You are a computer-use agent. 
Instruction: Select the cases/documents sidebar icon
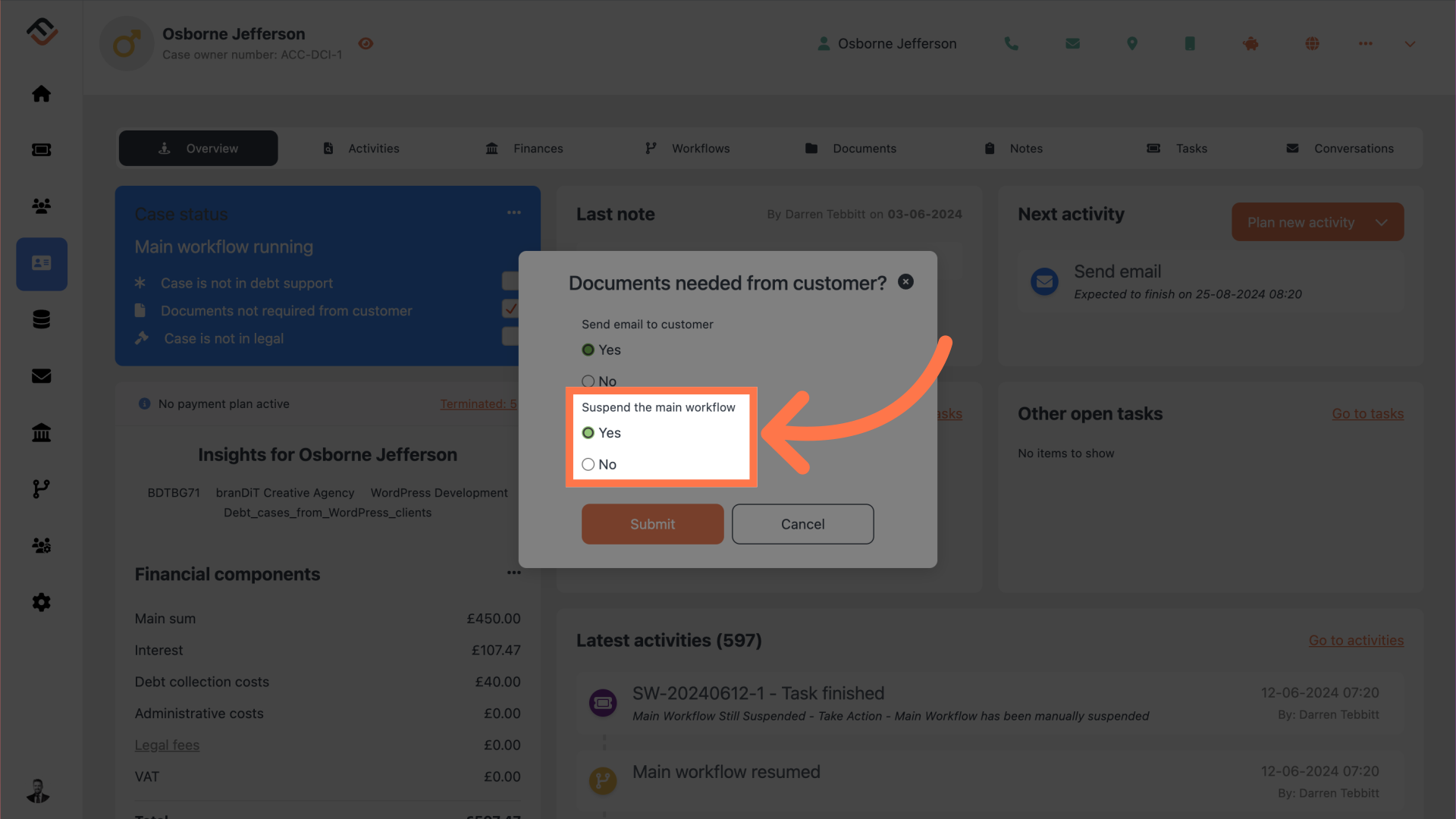[41, 263]
